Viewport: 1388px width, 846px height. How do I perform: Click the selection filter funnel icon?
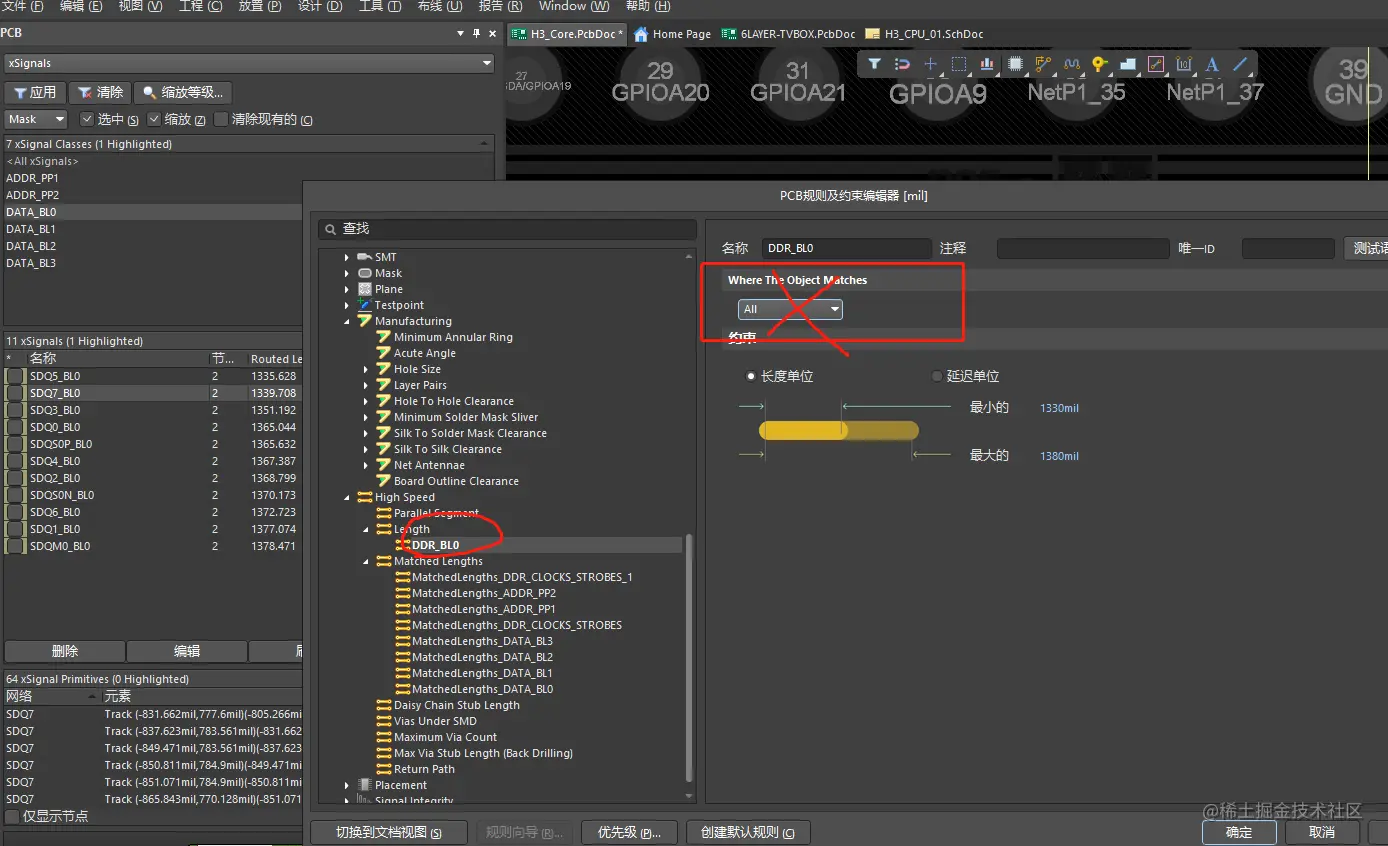click(874, 64)
